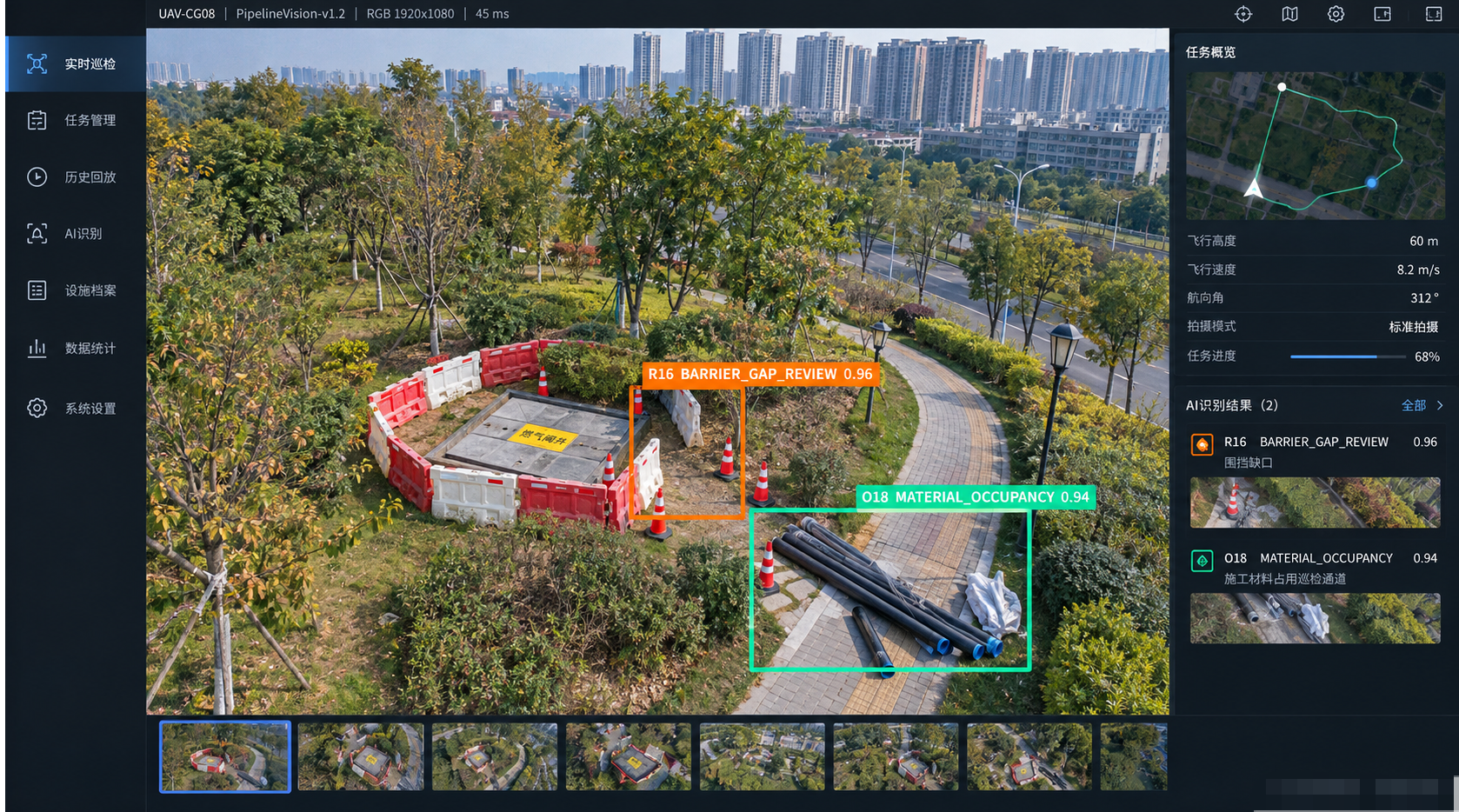Click the O18 MATERIAL_OCCUPANCY result row text
The image size is (1459, 812).
point(1309,558)
